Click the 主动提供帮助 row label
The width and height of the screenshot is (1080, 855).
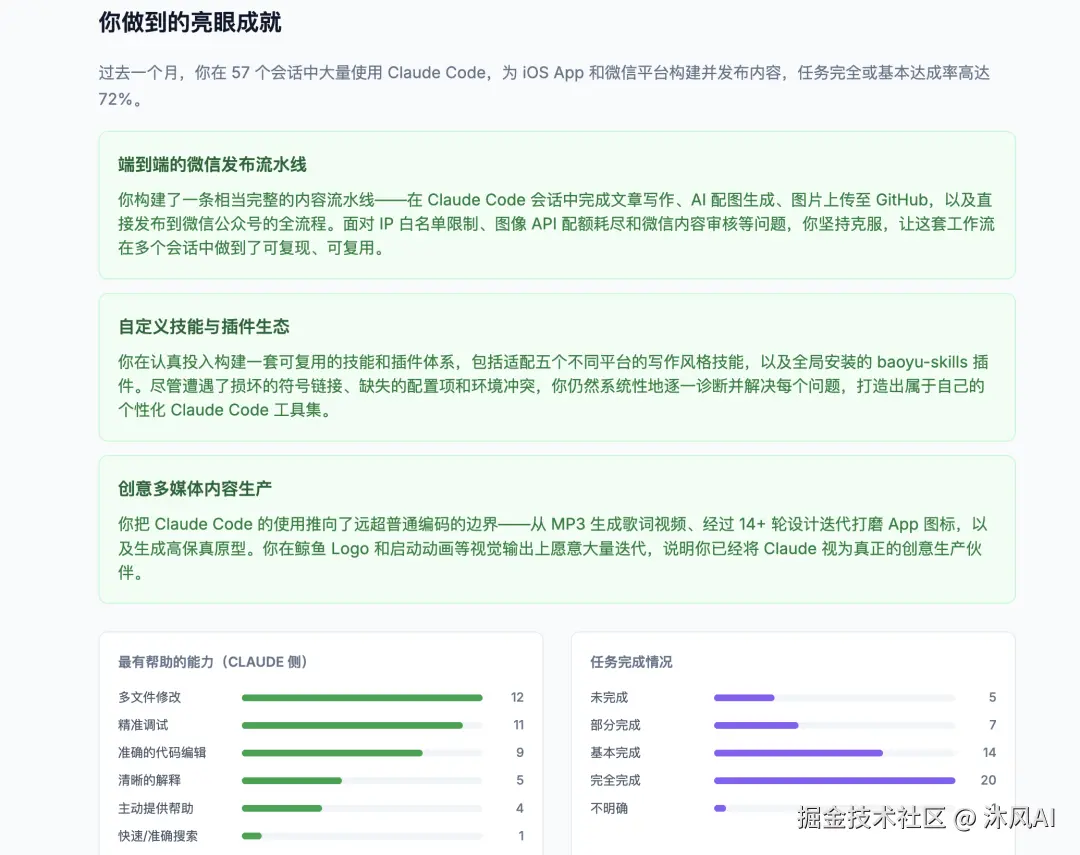coord(156,808)
